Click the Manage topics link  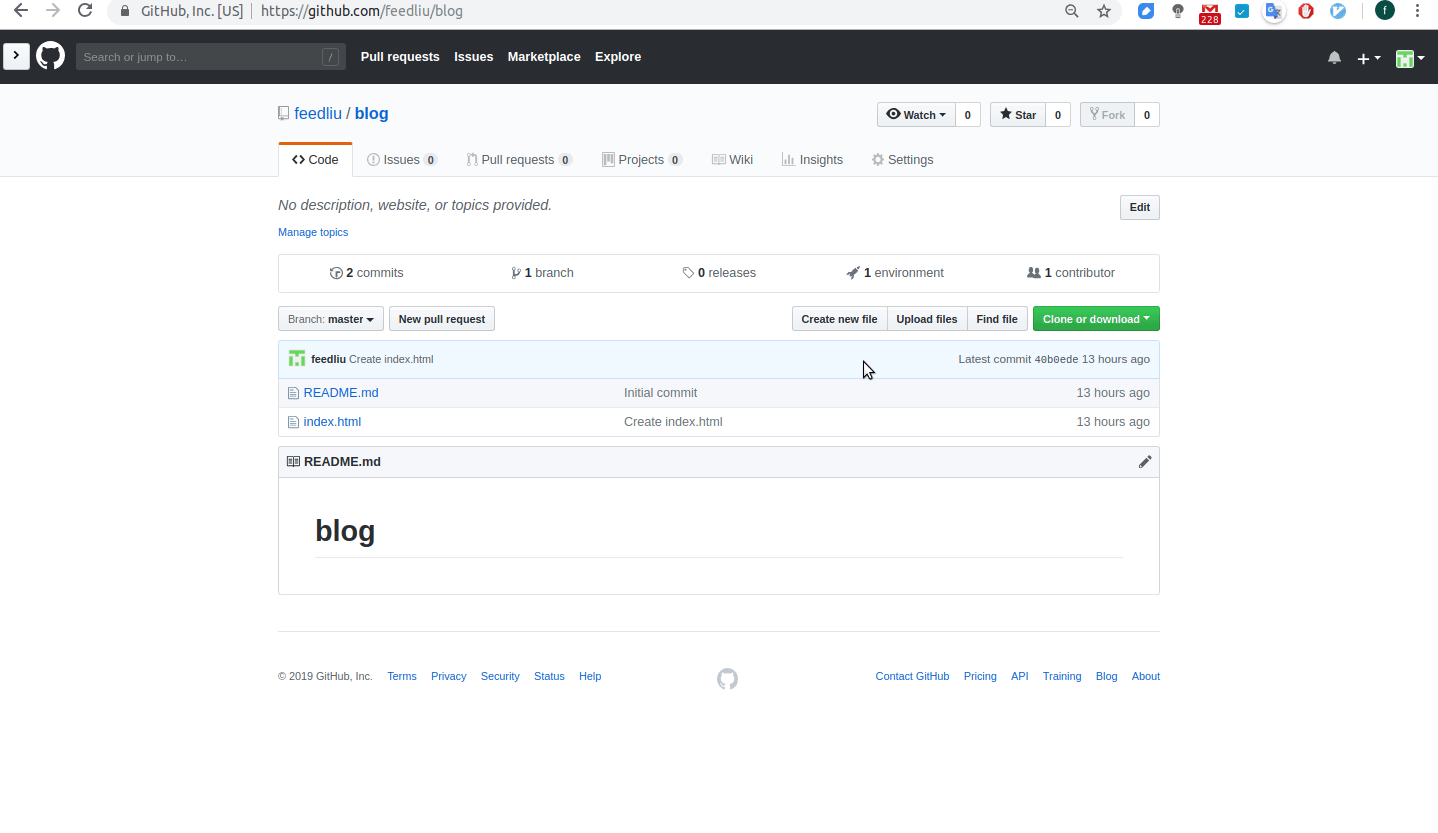click(313, 232)
